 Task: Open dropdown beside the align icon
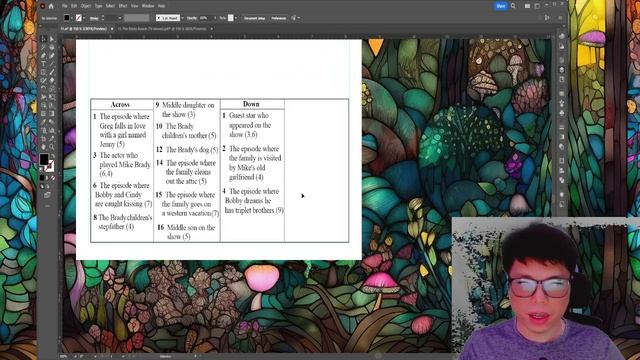tap(299, 18)
